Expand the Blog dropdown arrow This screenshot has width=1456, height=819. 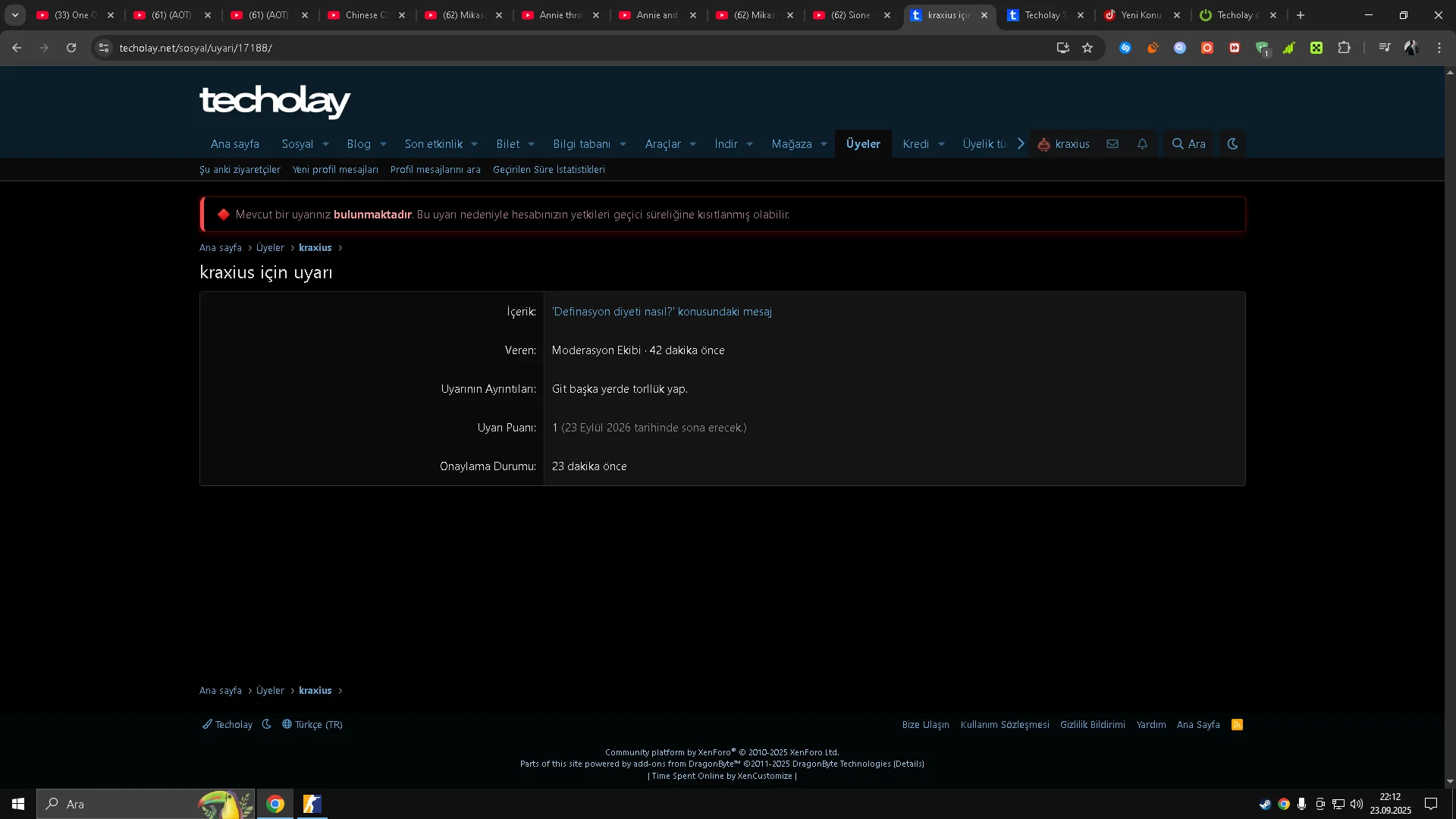click(x=383, y=144)
